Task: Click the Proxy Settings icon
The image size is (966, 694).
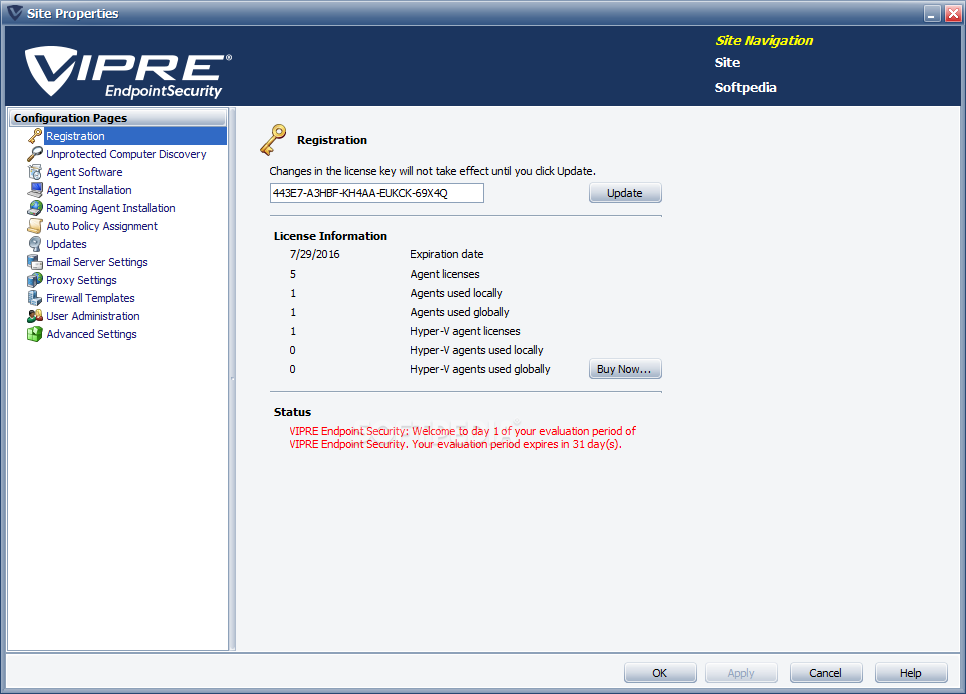Action: [35, 280]
